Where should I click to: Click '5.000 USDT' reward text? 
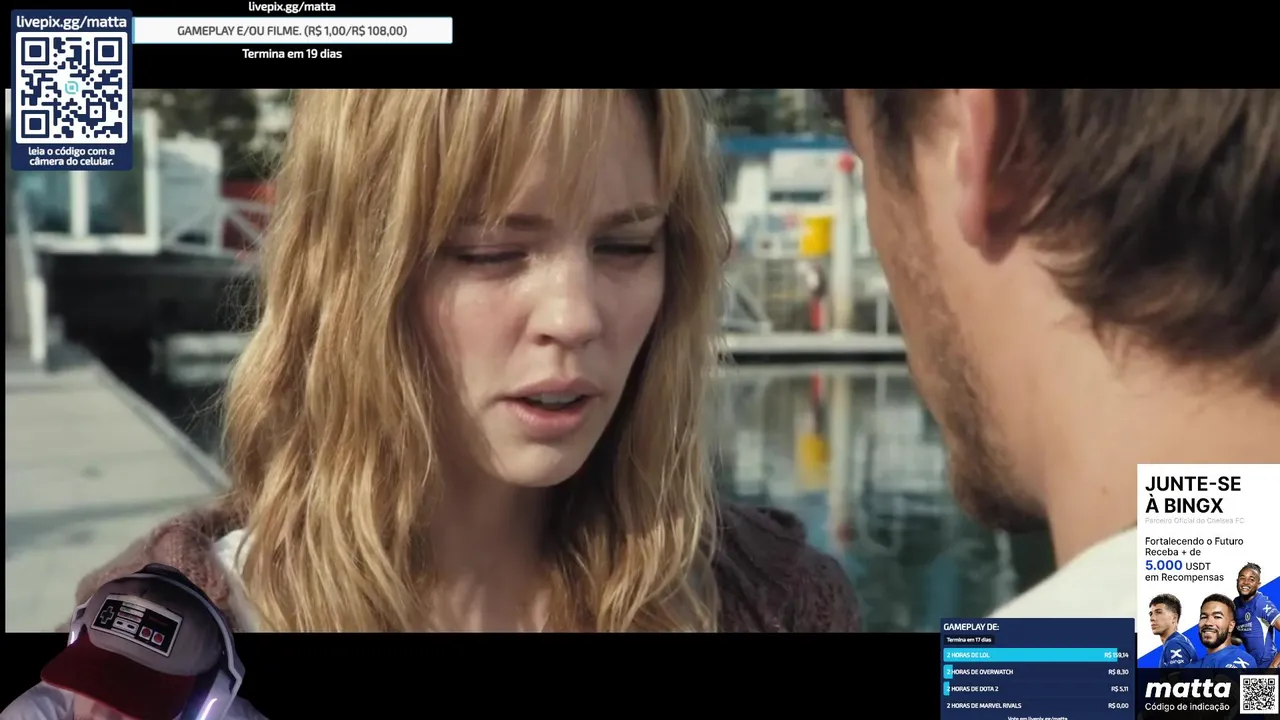(1178, 565)
